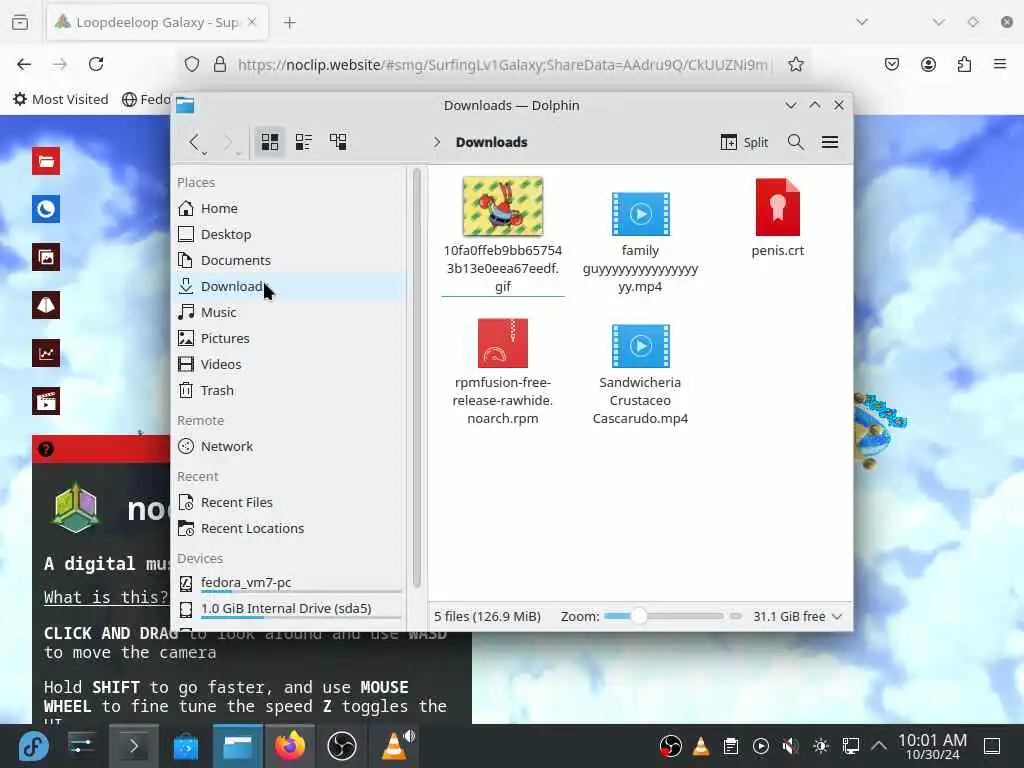Open the Home place in sidebar
Screen dimensions: 1024x768
pos(291,208)
